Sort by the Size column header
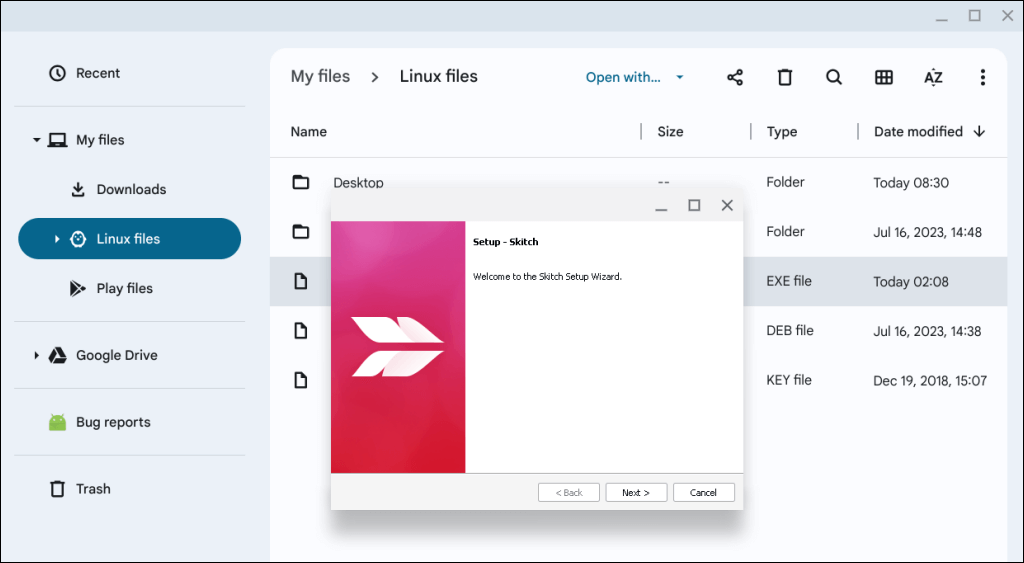Screen dimensions: 1024x563 point(670,132)
